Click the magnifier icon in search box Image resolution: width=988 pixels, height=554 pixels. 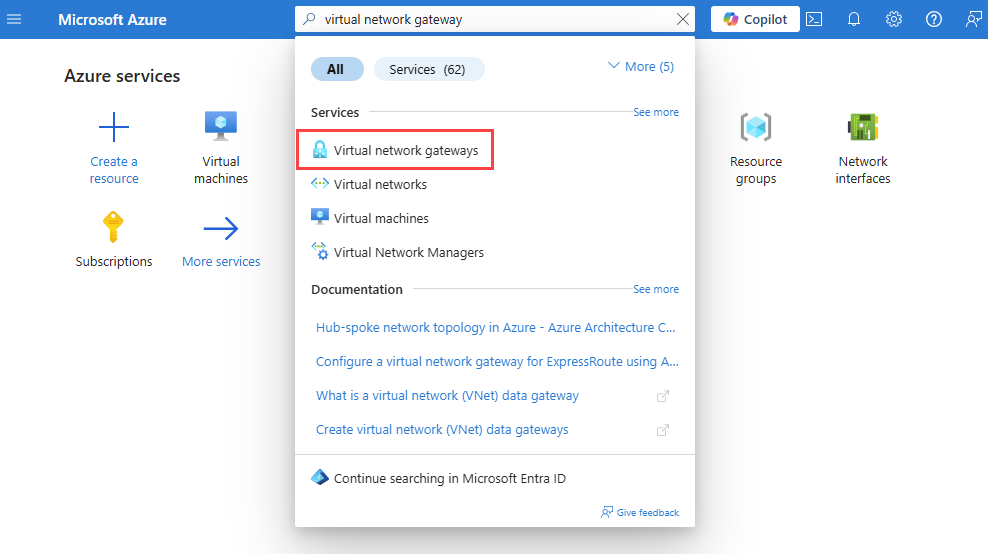[309, 20]
